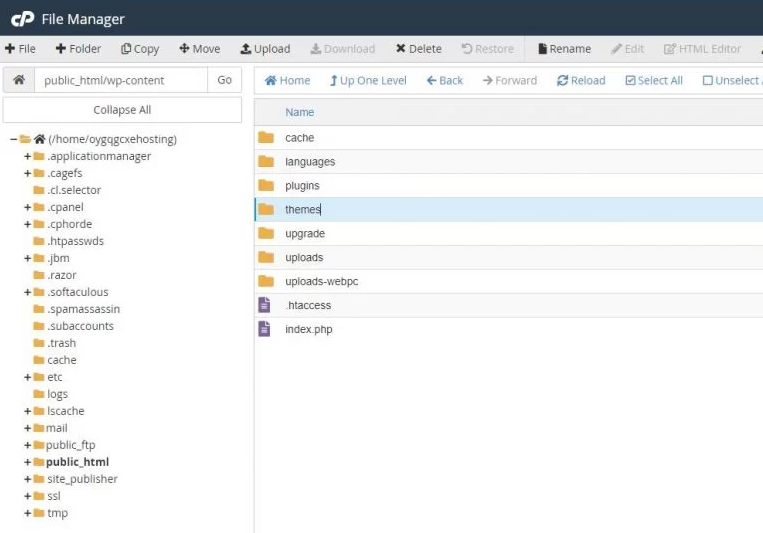Click the home icon beside path field

click(x=19, y=80)
